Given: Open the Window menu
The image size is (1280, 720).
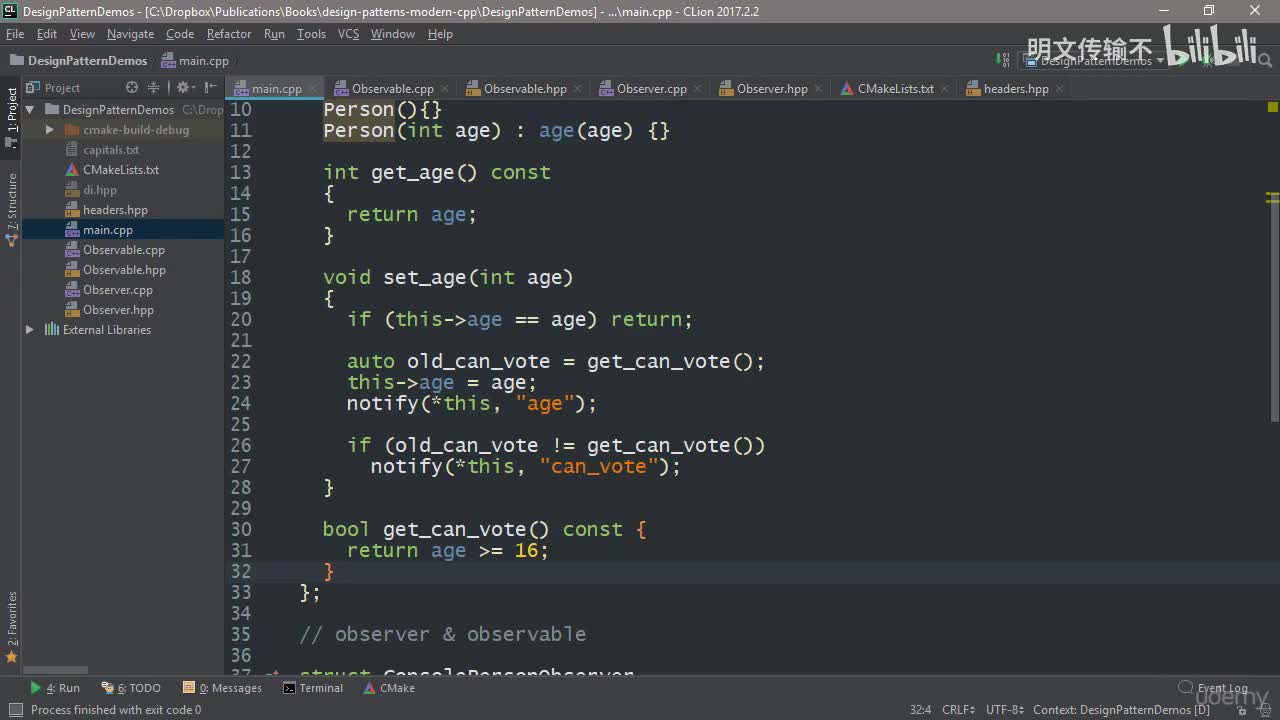Looking at the screenshot, I should click(393, 34).
